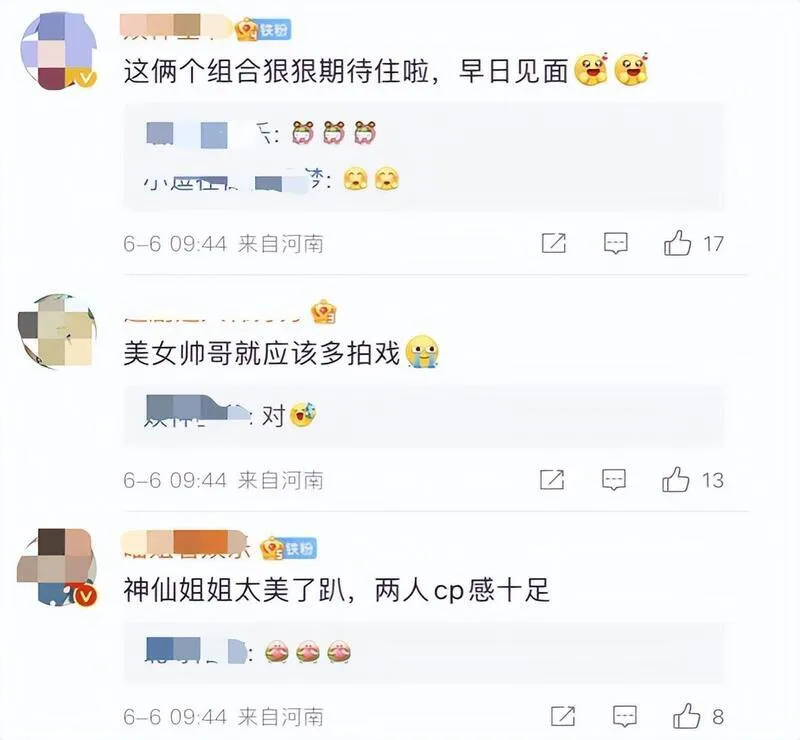
Task: Open third commenter's avatar with red V
Action: (x=57, y=568)
